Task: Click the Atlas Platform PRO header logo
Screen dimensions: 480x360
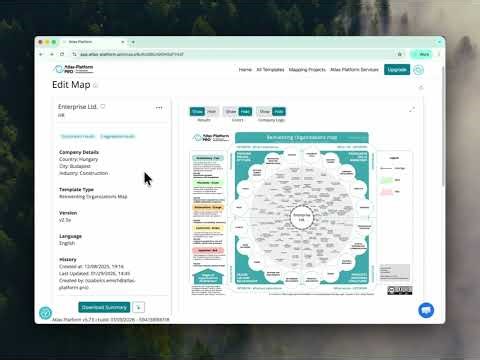Action: [x=73, y=69]
